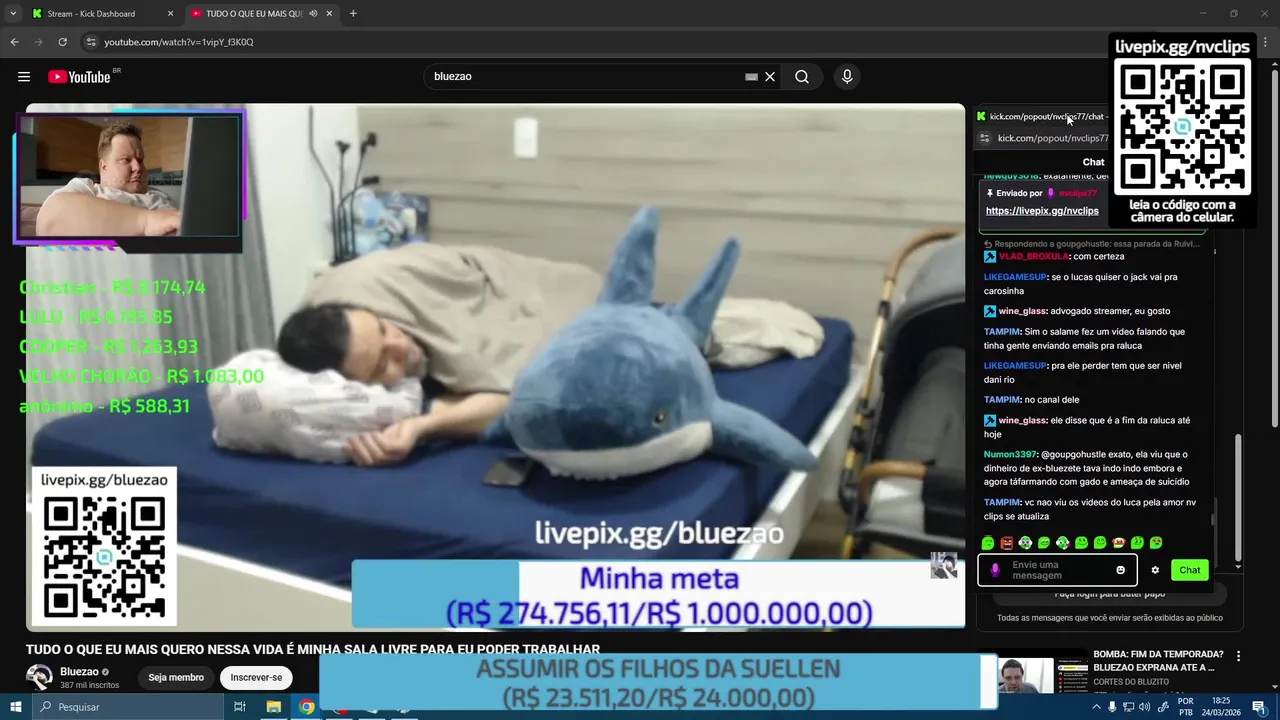Open options menu for suggested video
The height and width of the screenshot is (720, 1280).
1239,657
